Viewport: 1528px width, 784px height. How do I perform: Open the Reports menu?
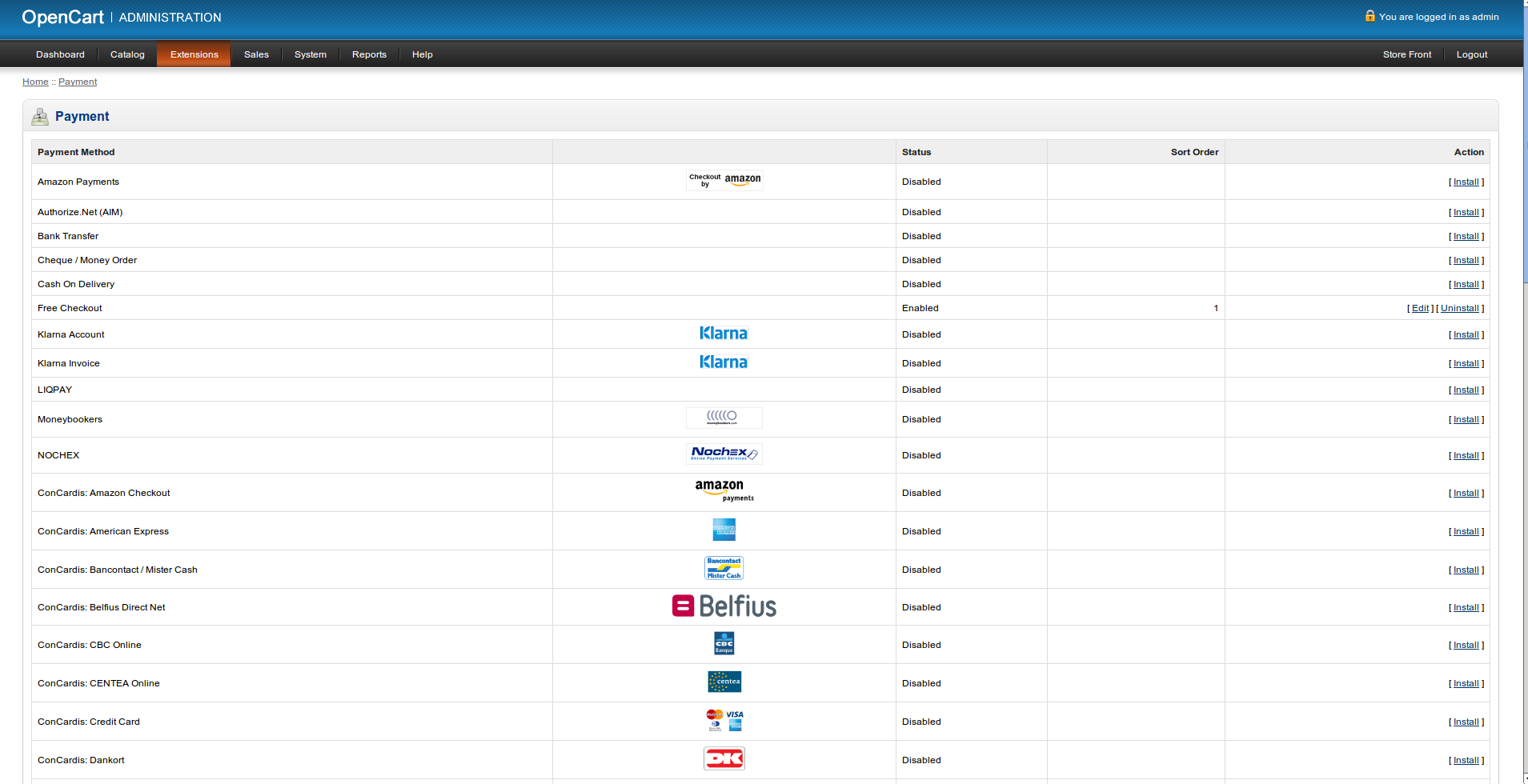tap(369, 54)
